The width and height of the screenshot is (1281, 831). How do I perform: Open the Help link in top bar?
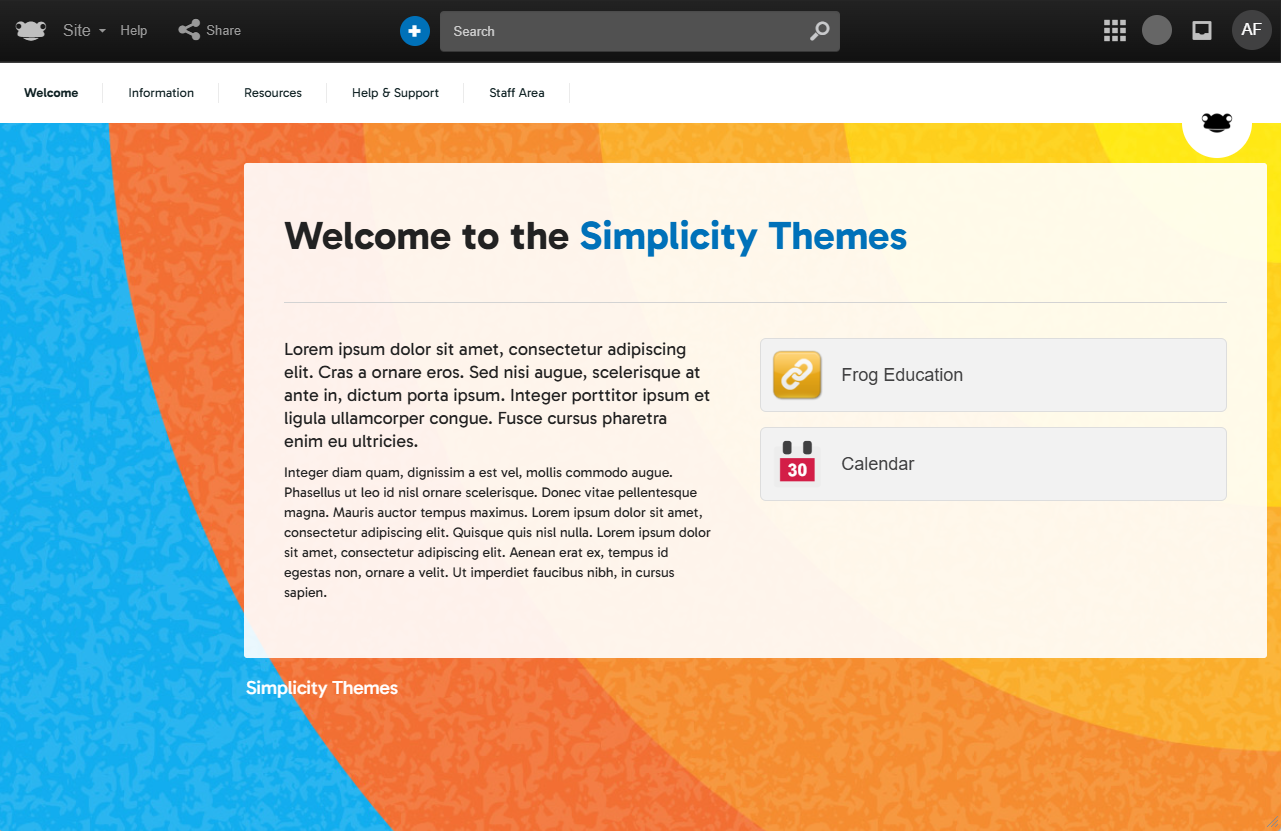(x=134, y=31)
